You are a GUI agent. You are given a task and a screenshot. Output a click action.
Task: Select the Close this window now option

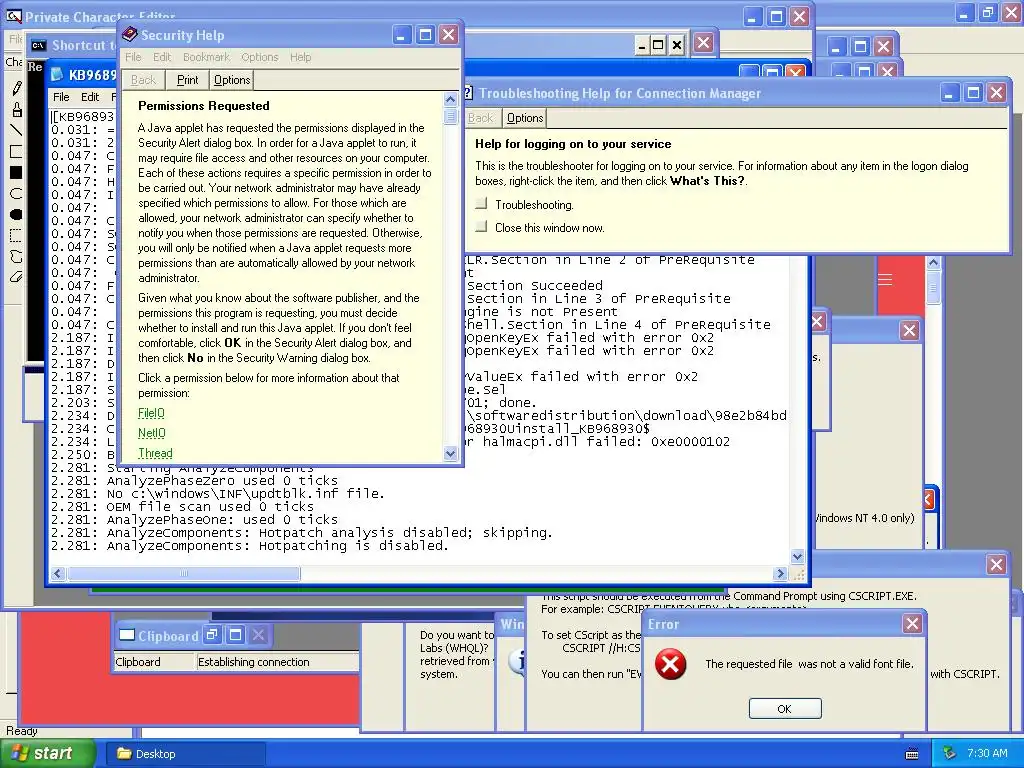(x=481, y=227)
